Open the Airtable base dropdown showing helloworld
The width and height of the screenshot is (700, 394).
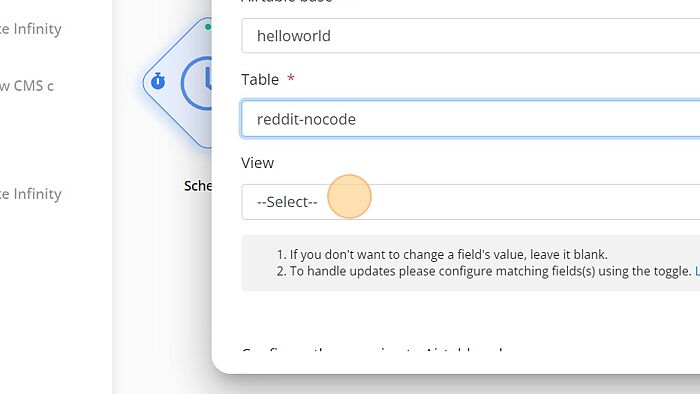[x=471, y=36]
